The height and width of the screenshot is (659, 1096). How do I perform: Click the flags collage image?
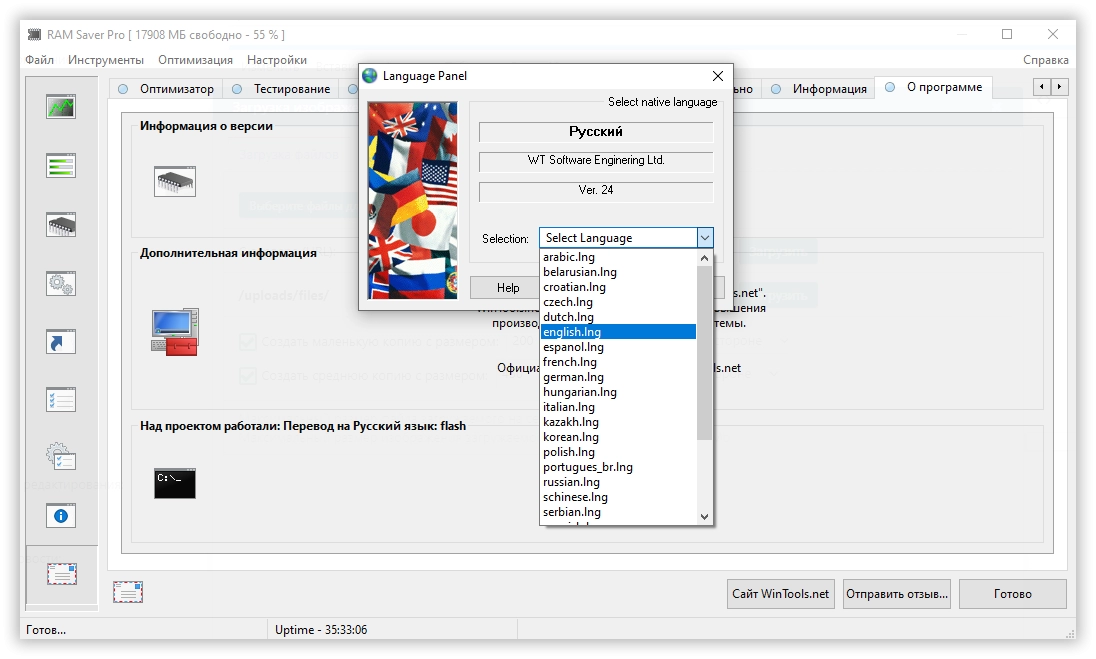pos(412,201)
